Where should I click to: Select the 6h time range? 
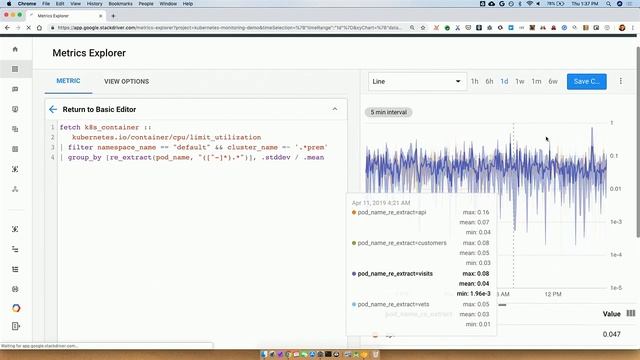point(489,81)
